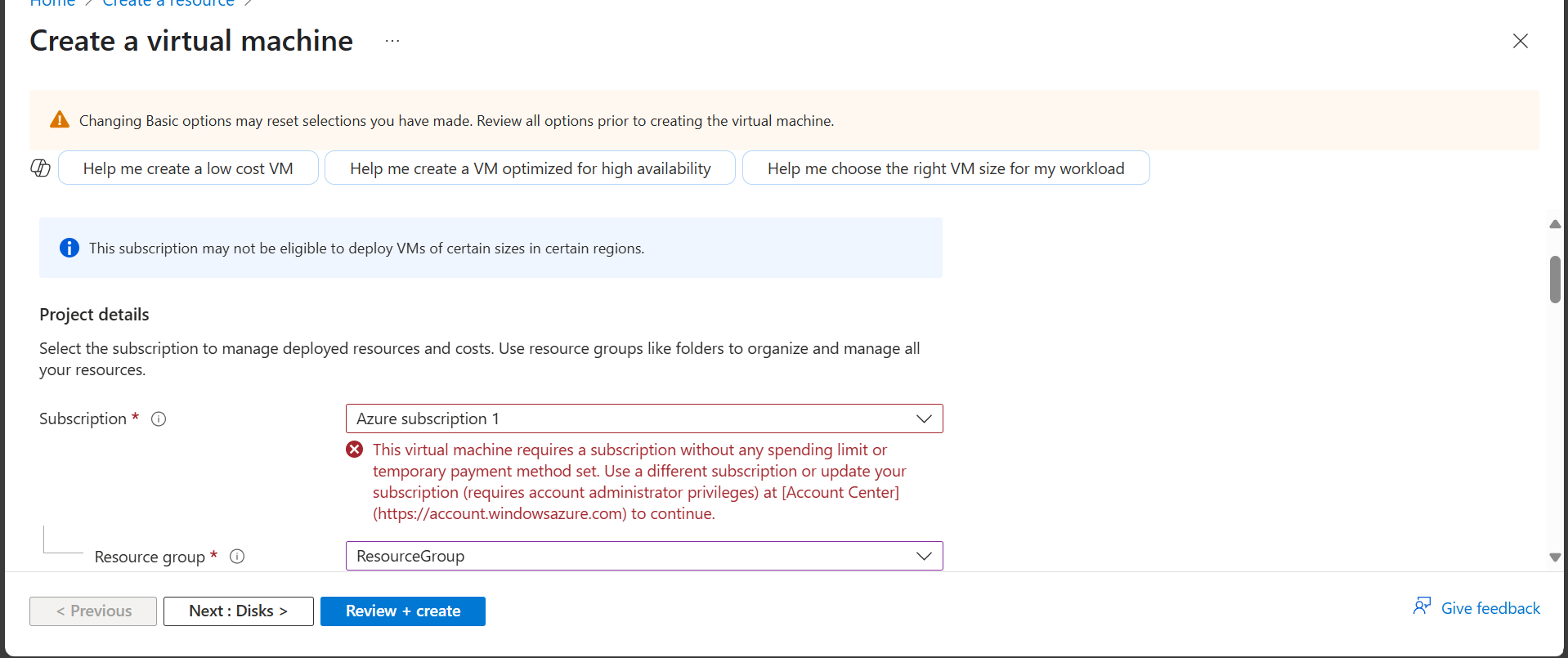Open the ResourceGroup dropdown
Image resolution: width=1568 pixels, height=658 pixels.
click(x=644, y=556)
